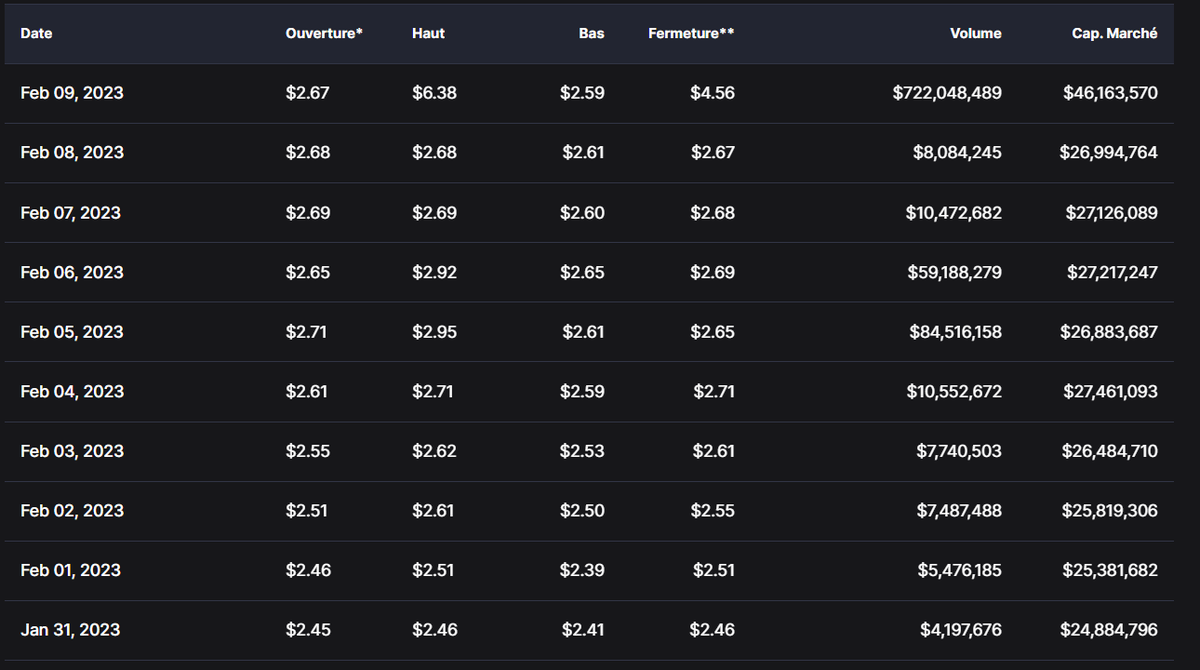This screenshot has width=1200, height=670.
Task: Click the $2.41 low value
Action: point(583,630)
